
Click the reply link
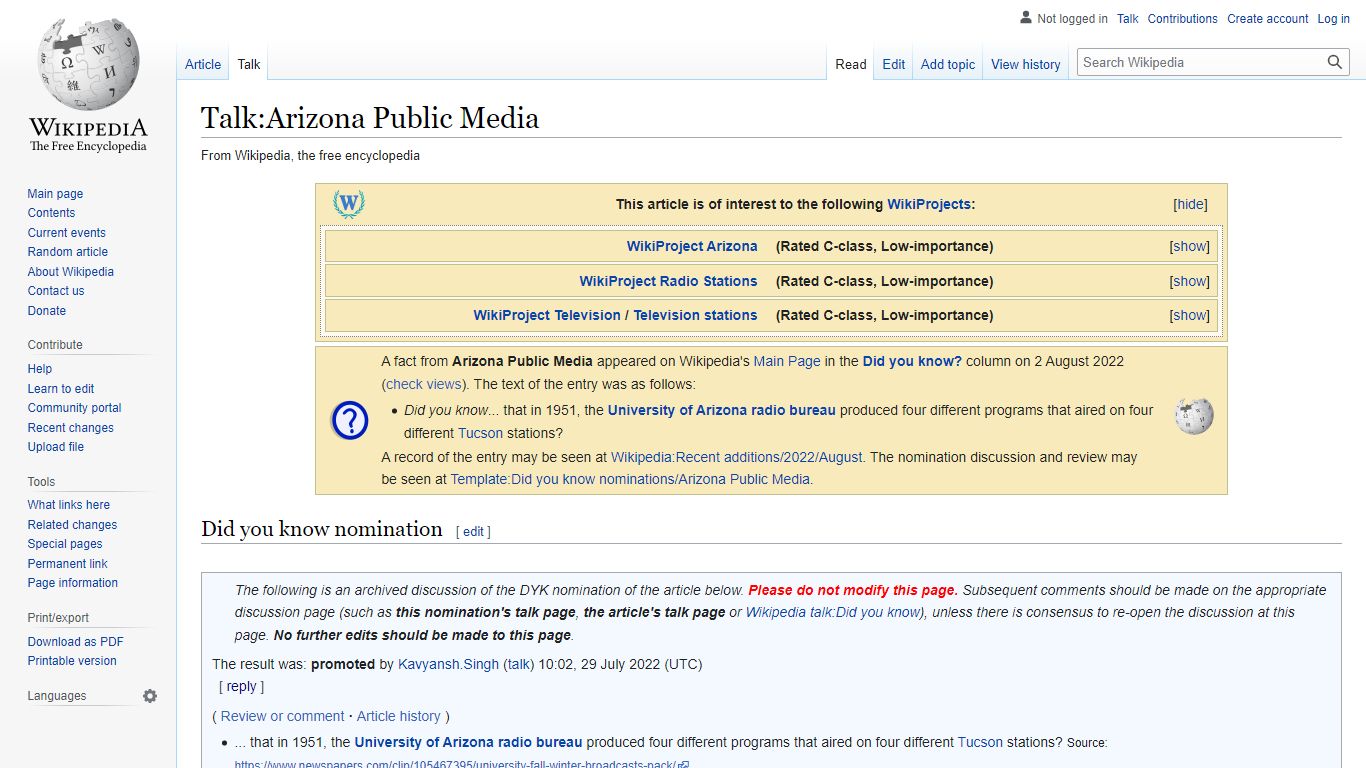point(242,687)
